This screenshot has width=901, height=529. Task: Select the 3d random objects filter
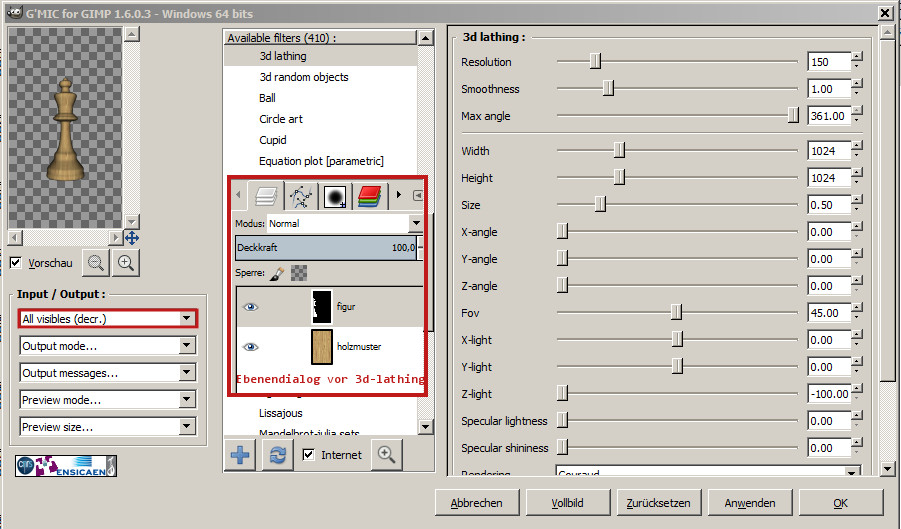pyautogui.click(x=304, y=77)
